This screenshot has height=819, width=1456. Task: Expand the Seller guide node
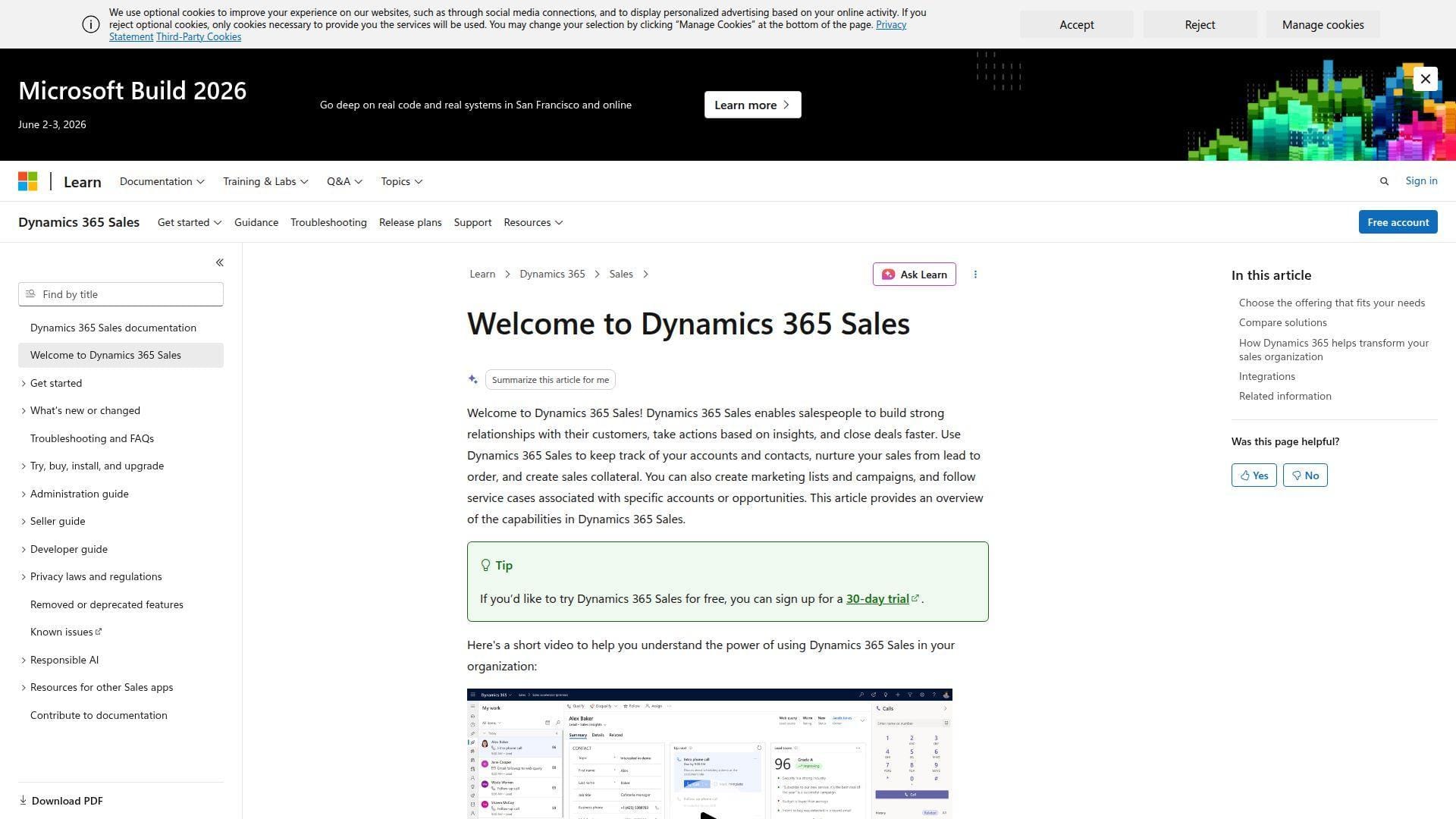tap(24, 521)
